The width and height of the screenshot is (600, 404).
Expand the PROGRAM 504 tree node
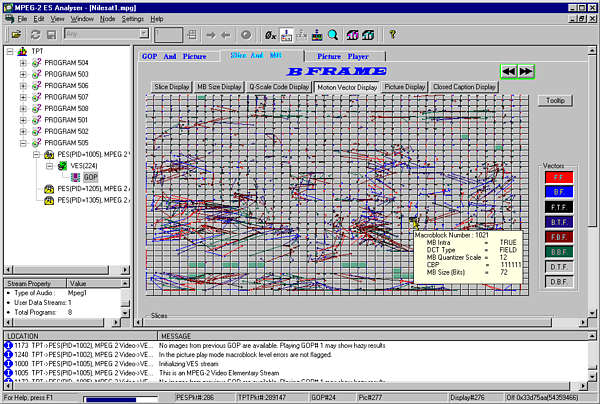tap(23, 63)
